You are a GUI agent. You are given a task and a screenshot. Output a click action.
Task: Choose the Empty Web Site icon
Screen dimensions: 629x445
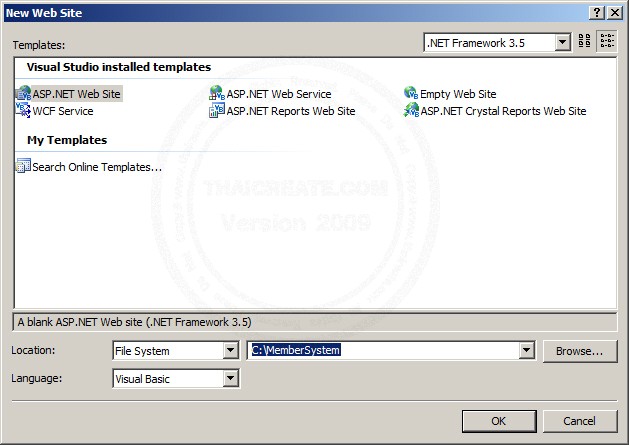pos(411,93)
